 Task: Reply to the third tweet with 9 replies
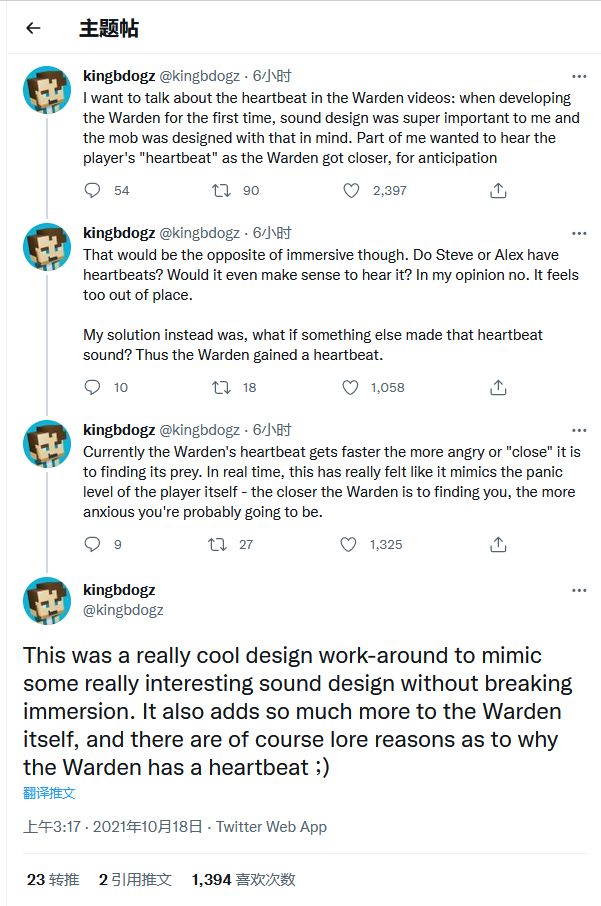point(93,544)
